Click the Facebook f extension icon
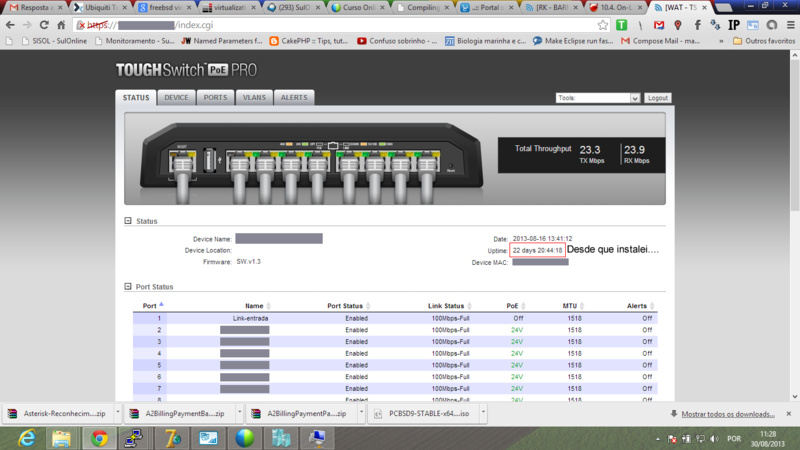 tap(697, 25)
